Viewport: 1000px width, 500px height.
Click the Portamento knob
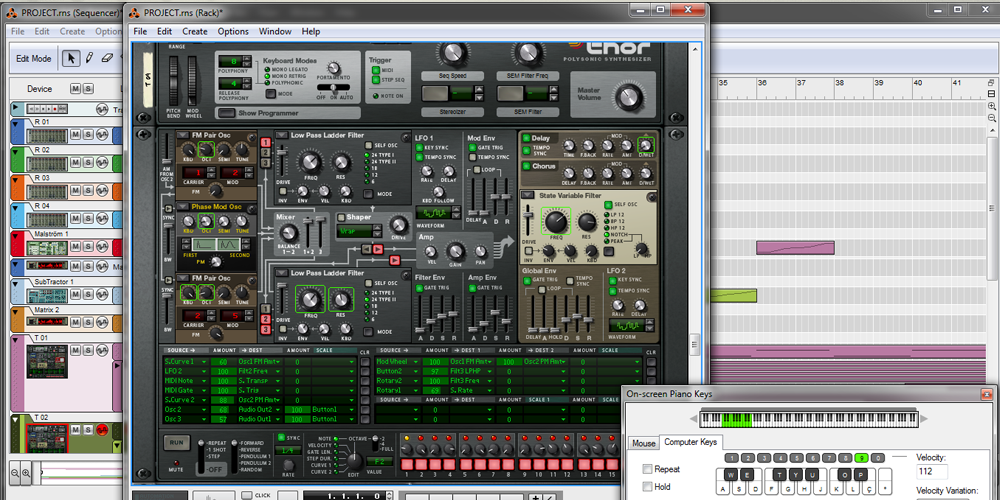pos(332,69)
